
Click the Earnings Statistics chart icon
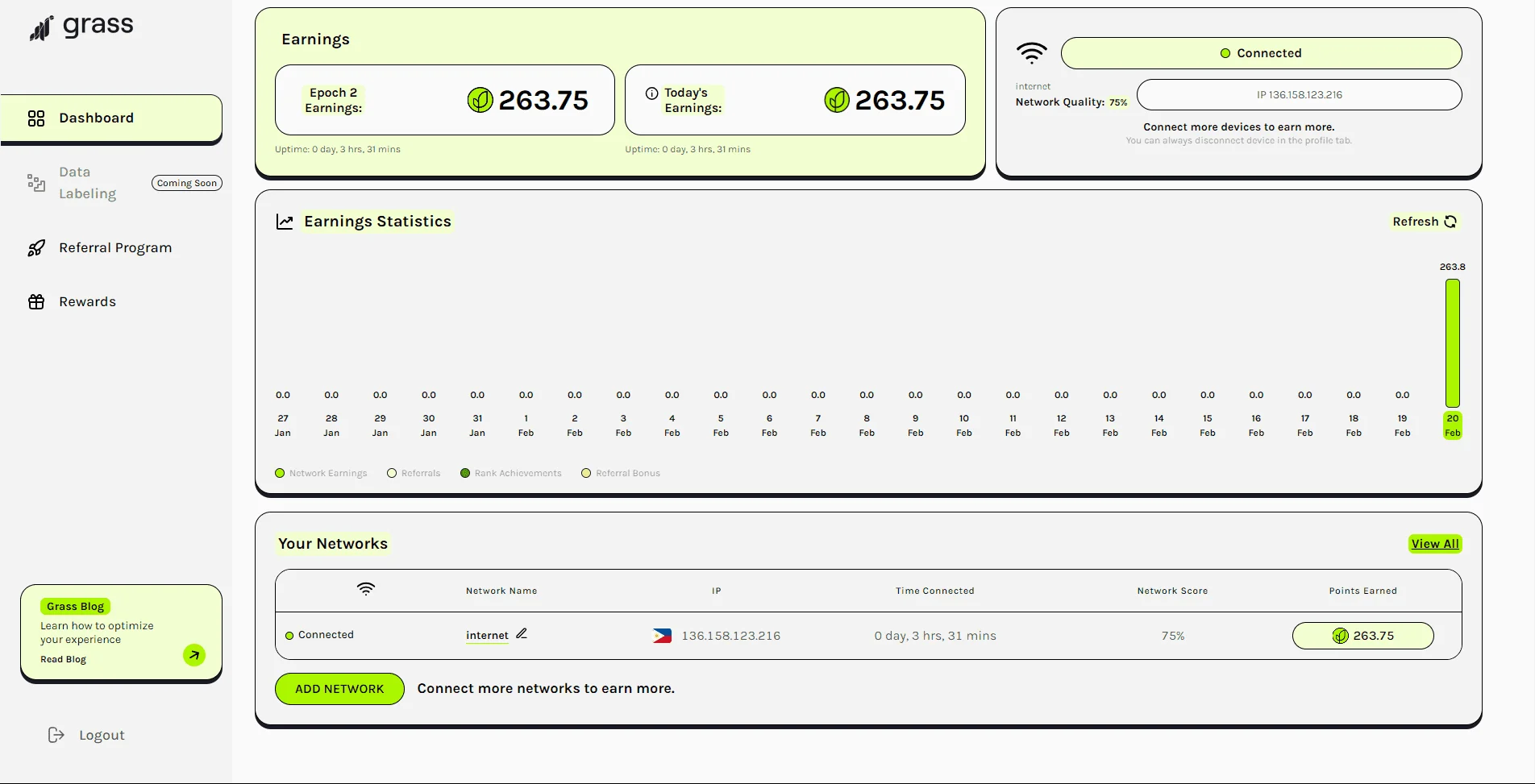click(285, 222)
